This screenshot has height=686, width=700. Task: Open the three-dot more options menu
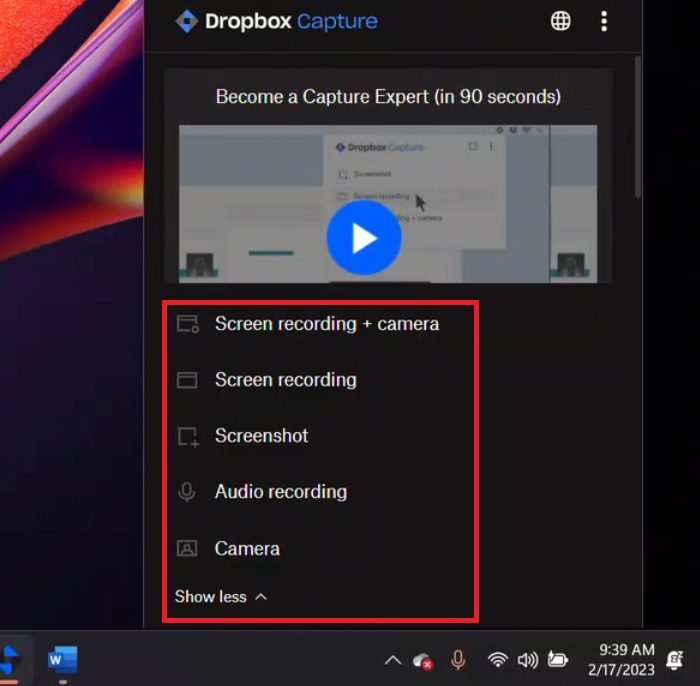point(604,21)
